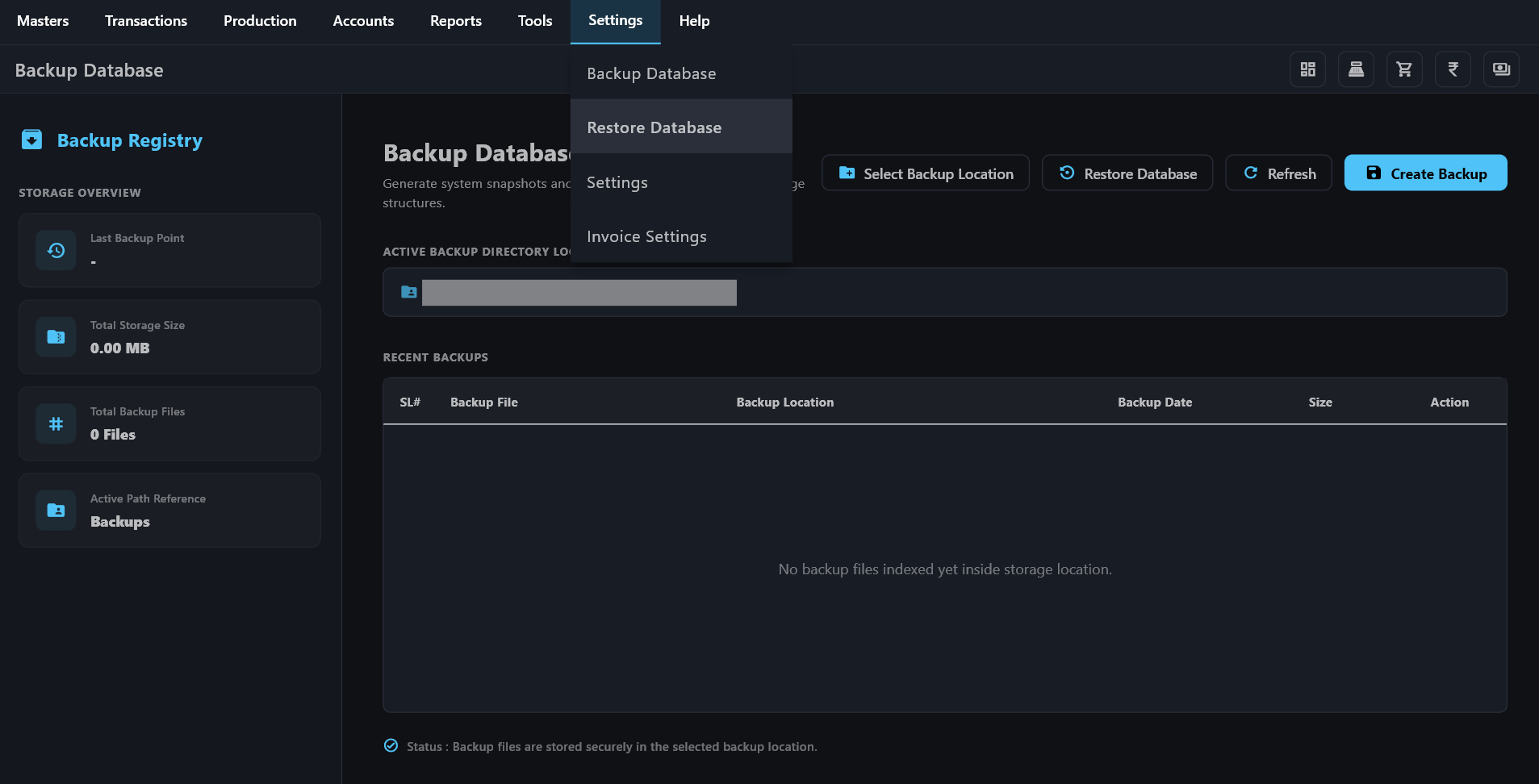Open the dashboard grid icon

point(1307,69)
